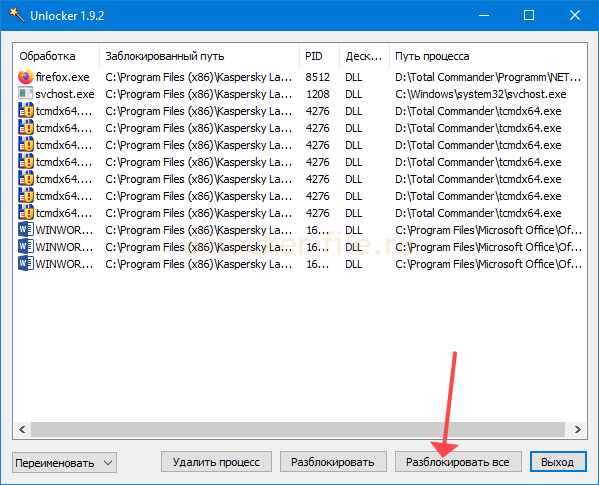This screenshot has height=485, width=599.
Task: Select the middle WINWORD Word icon
Action: 26,247
